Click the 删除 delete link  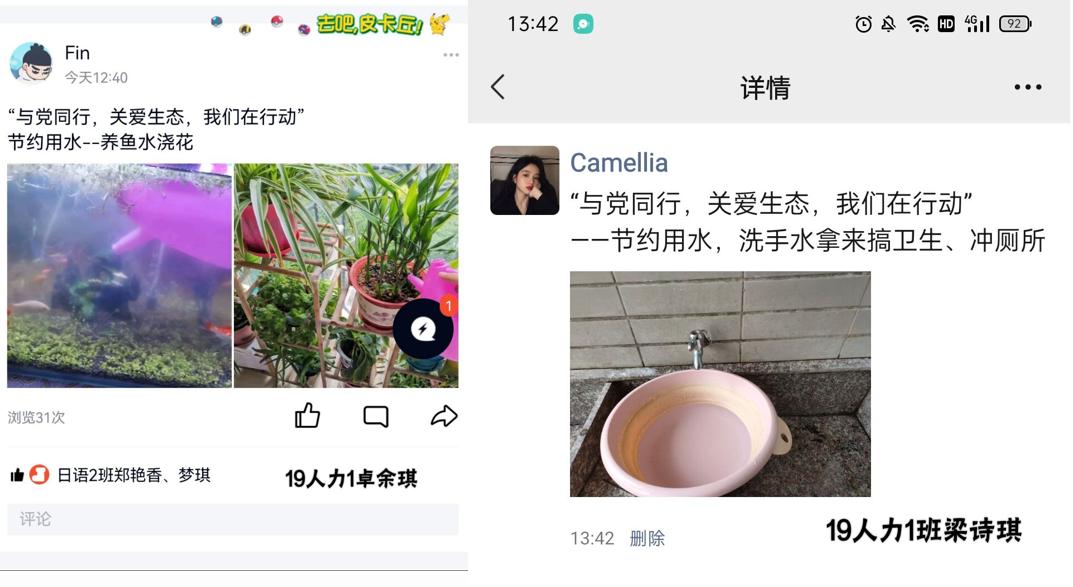pyautogui.click(x=647, y=538)
